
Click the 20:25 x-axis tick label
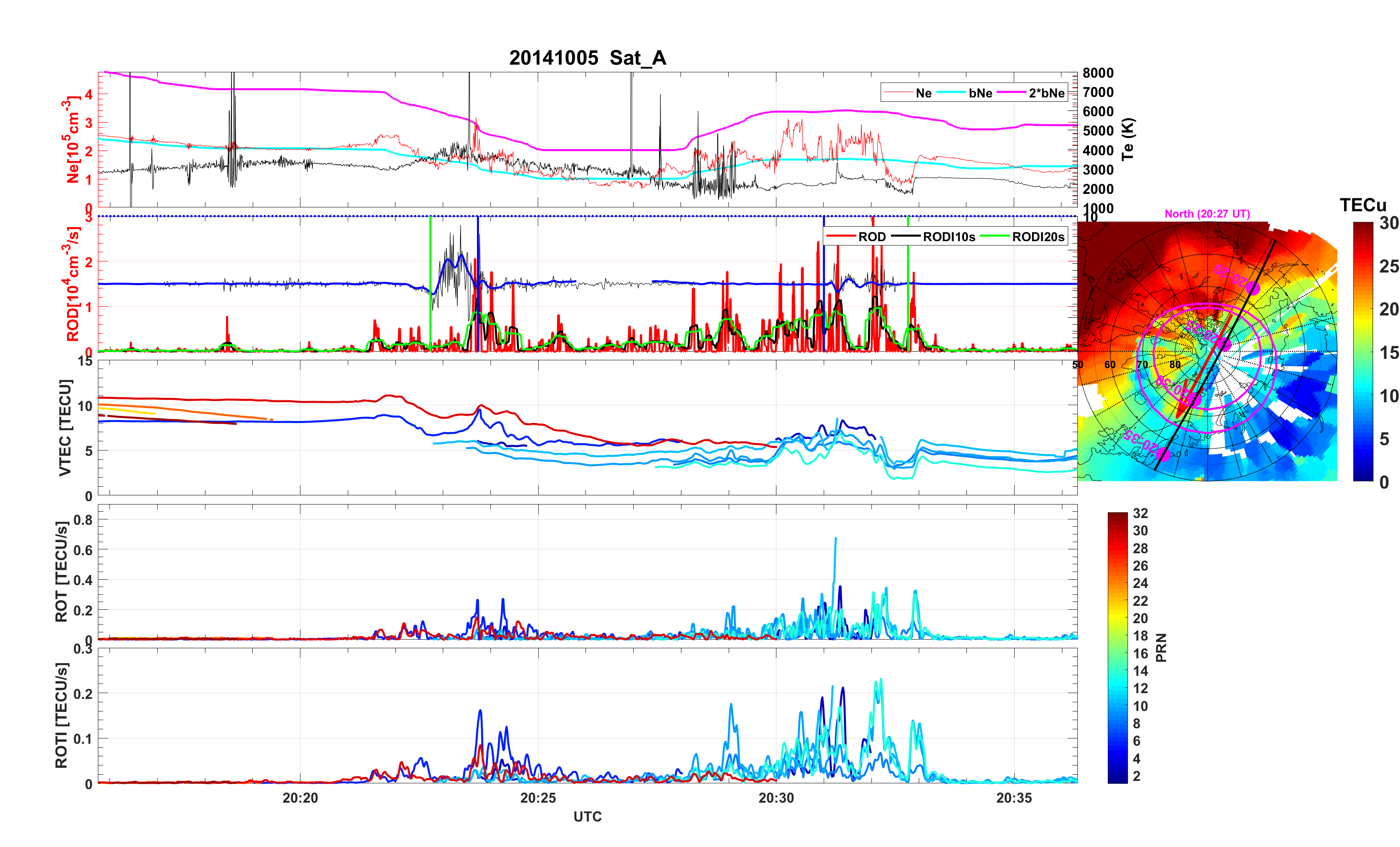pyautogui.click(x=538, y=798)
